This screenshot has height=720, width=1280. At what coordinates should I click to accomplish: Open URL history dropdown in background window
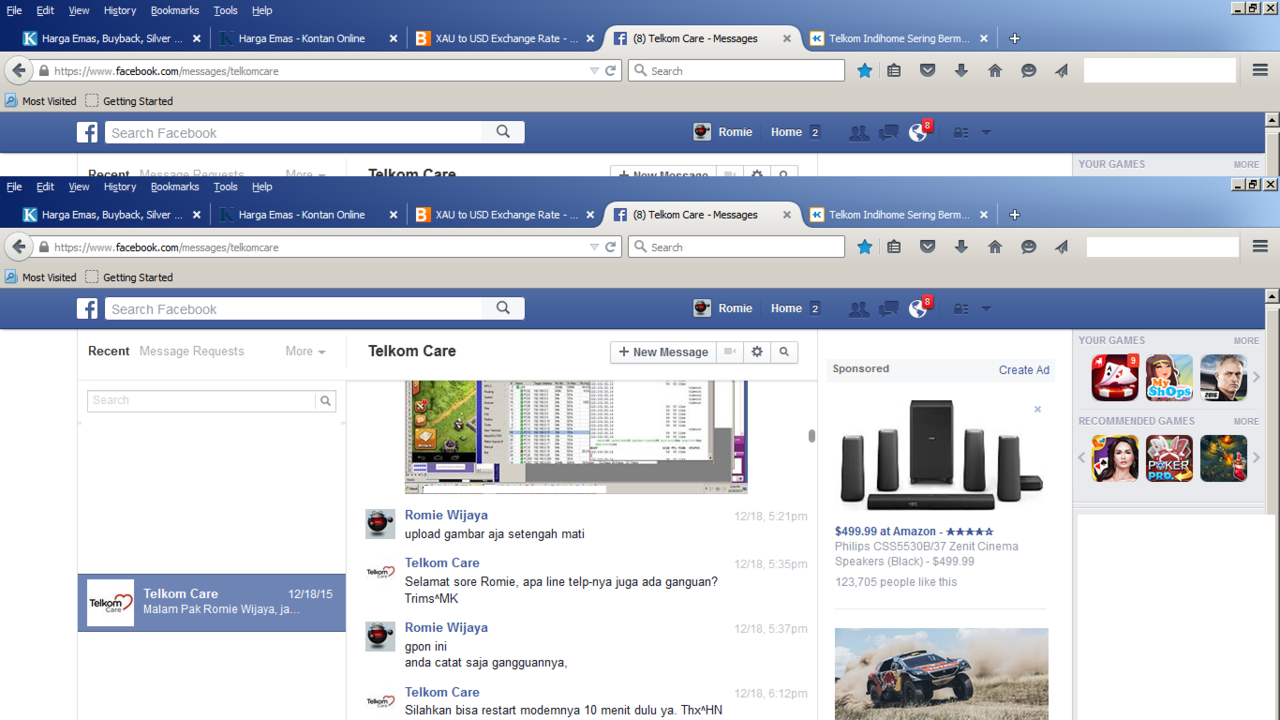(594, 71)
